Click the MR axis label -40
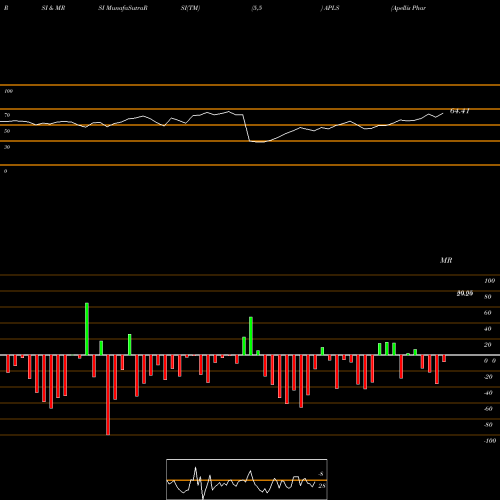 [488, 393]
